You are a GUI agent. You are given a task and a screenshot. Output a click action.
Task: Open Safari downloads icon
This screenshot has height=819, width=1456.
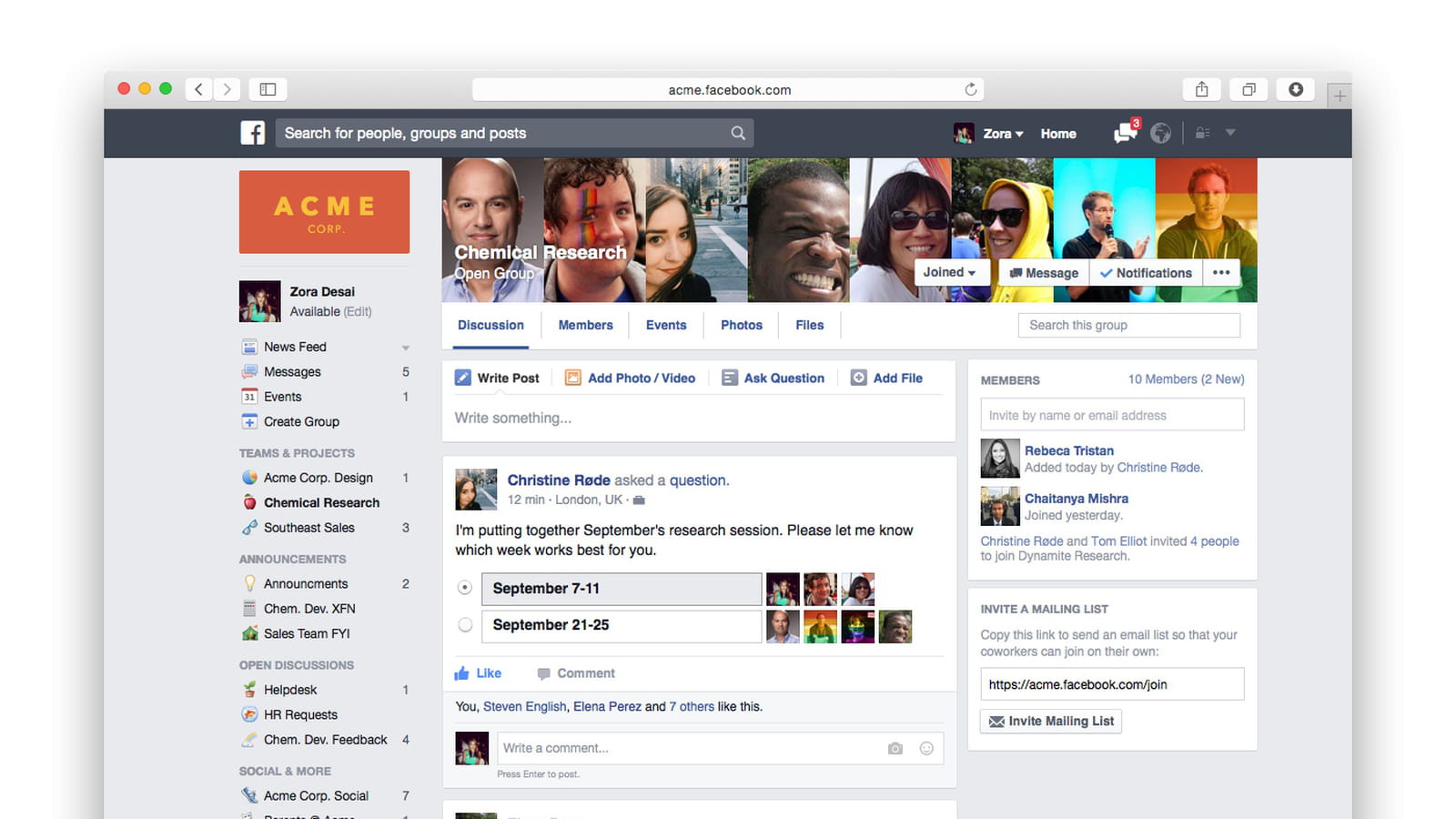click(1296, 89)
